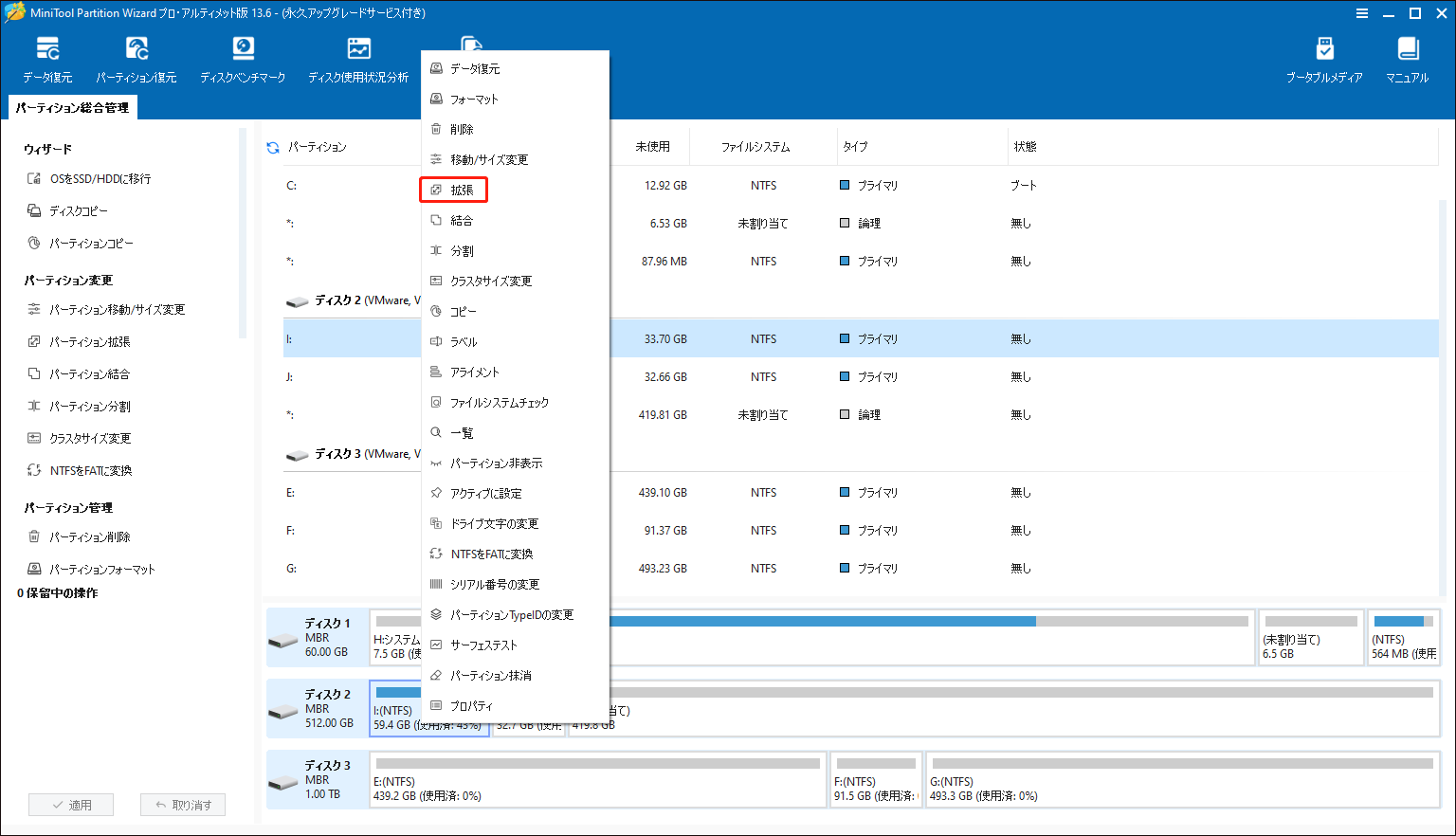Open the Disk Usage Analyzer (ディスク使用状況分析) tool
1456x836 pixels.
pyautogui.click(x=358, y=60)
